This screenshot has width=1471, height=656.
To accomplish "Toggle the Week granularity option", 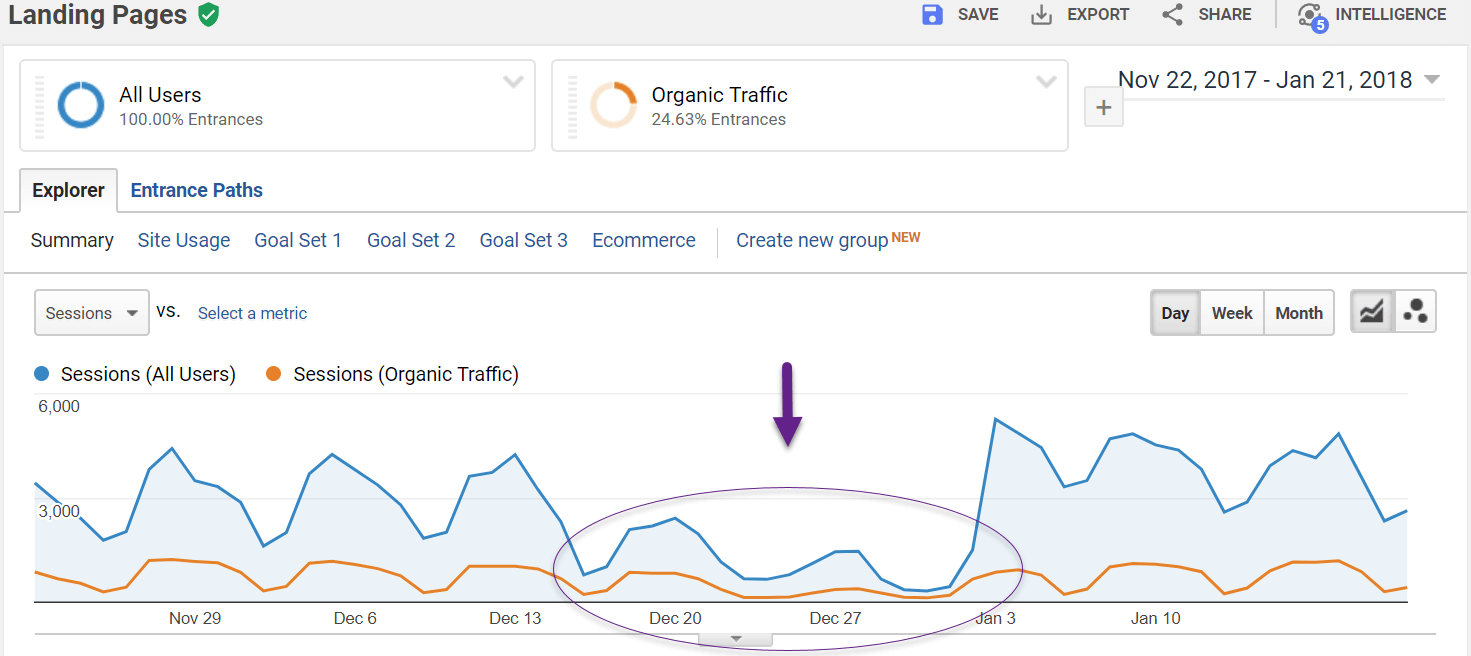I will click(1231, 312).
